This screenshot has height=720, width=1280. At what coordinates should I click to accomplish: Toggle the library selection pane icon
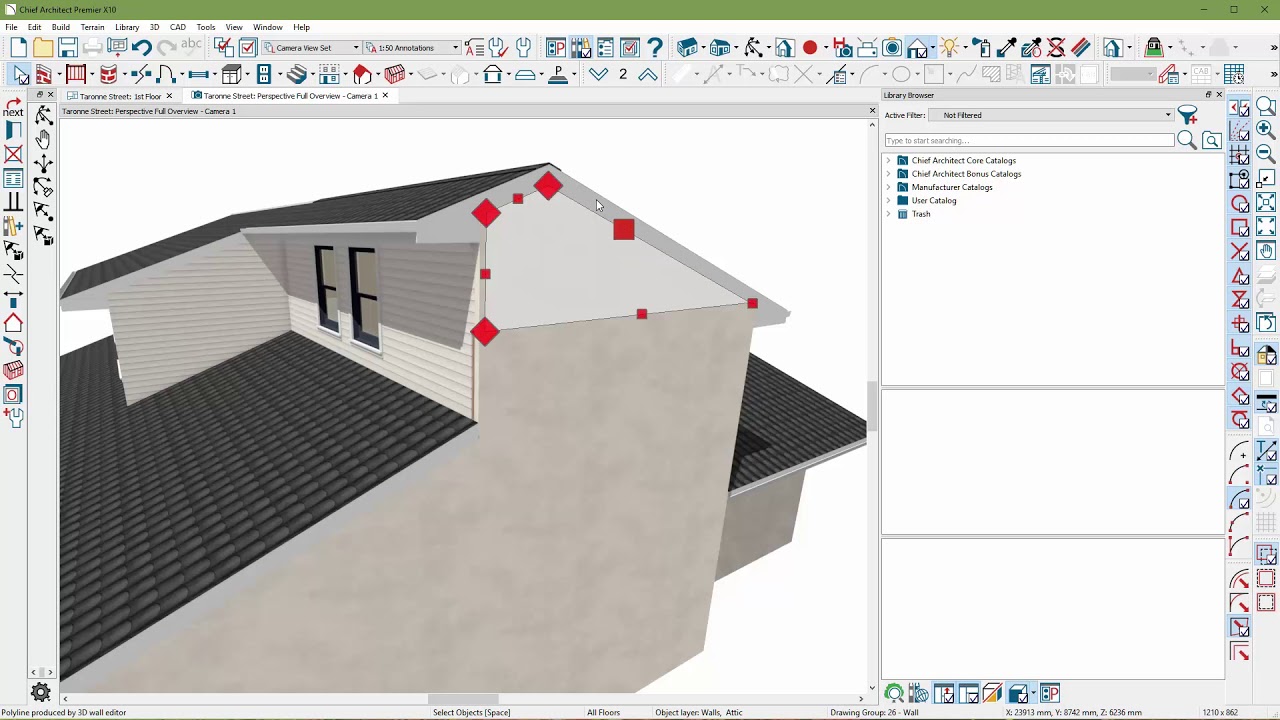(x=968, y=693)
